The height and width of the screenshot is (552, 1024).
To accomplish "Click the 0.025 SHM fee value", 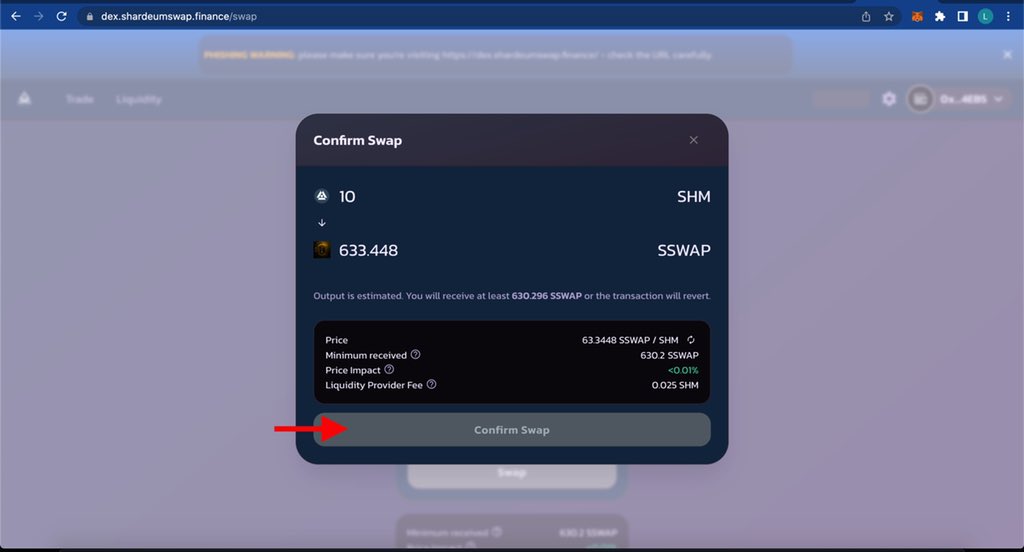I will coord(675,385).
